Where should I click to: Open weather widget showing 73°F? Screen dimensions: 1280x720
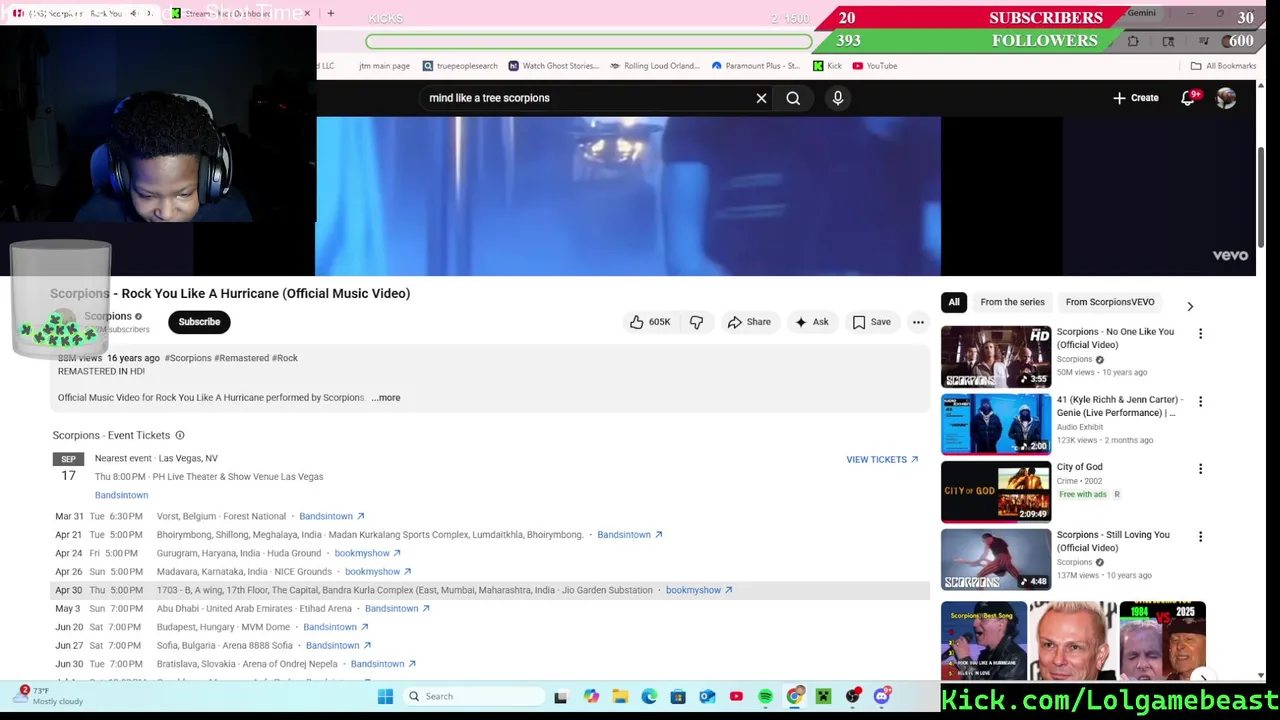tap(50, 696)
